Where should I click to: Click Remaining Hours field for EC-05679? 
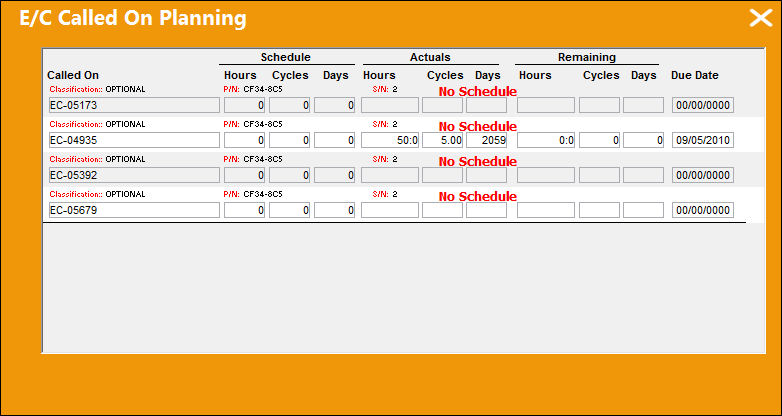pos(546,210)
